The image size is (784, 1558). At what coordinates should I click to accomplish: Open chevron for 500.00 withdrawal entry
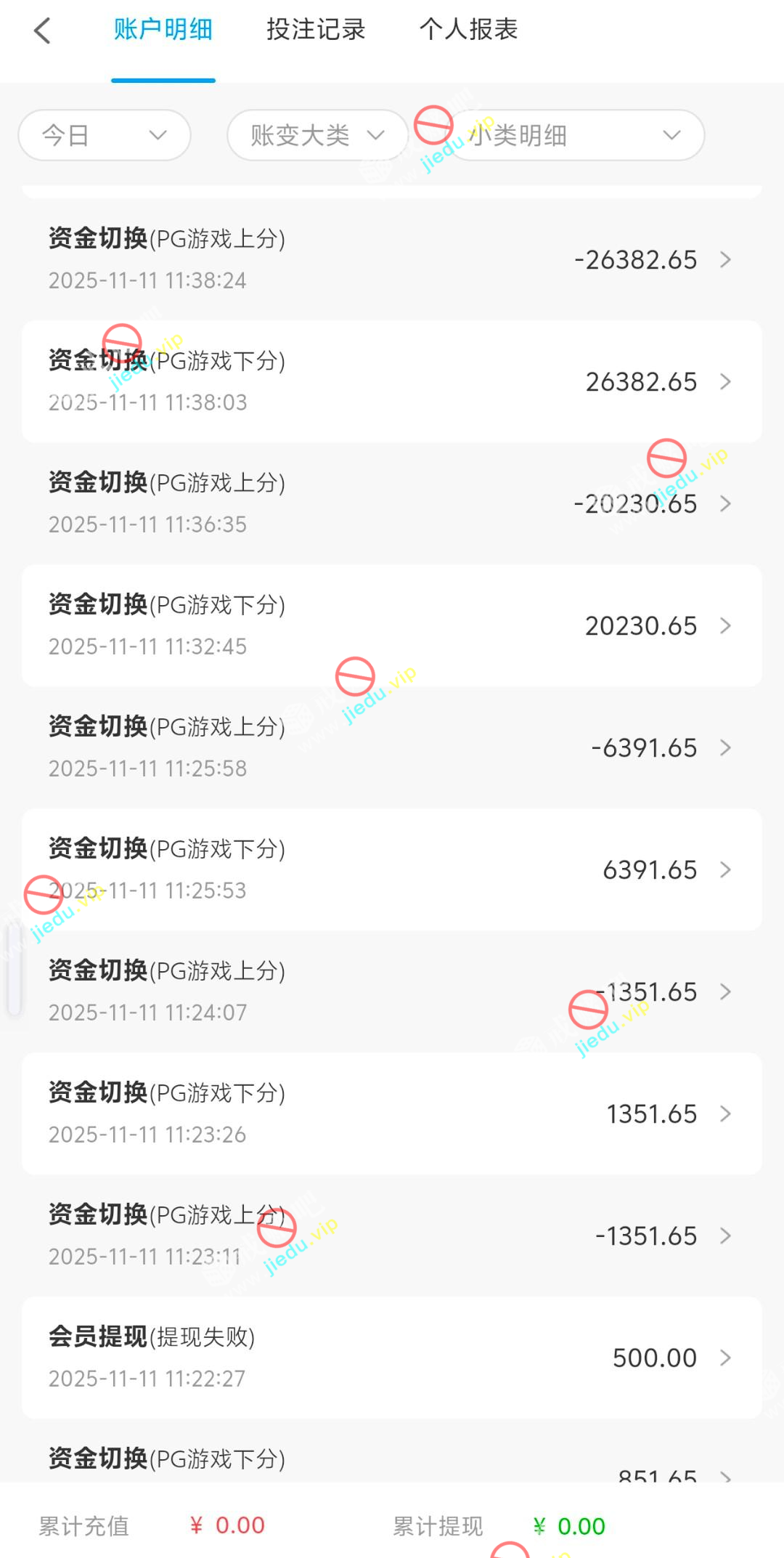[725, 1358]
